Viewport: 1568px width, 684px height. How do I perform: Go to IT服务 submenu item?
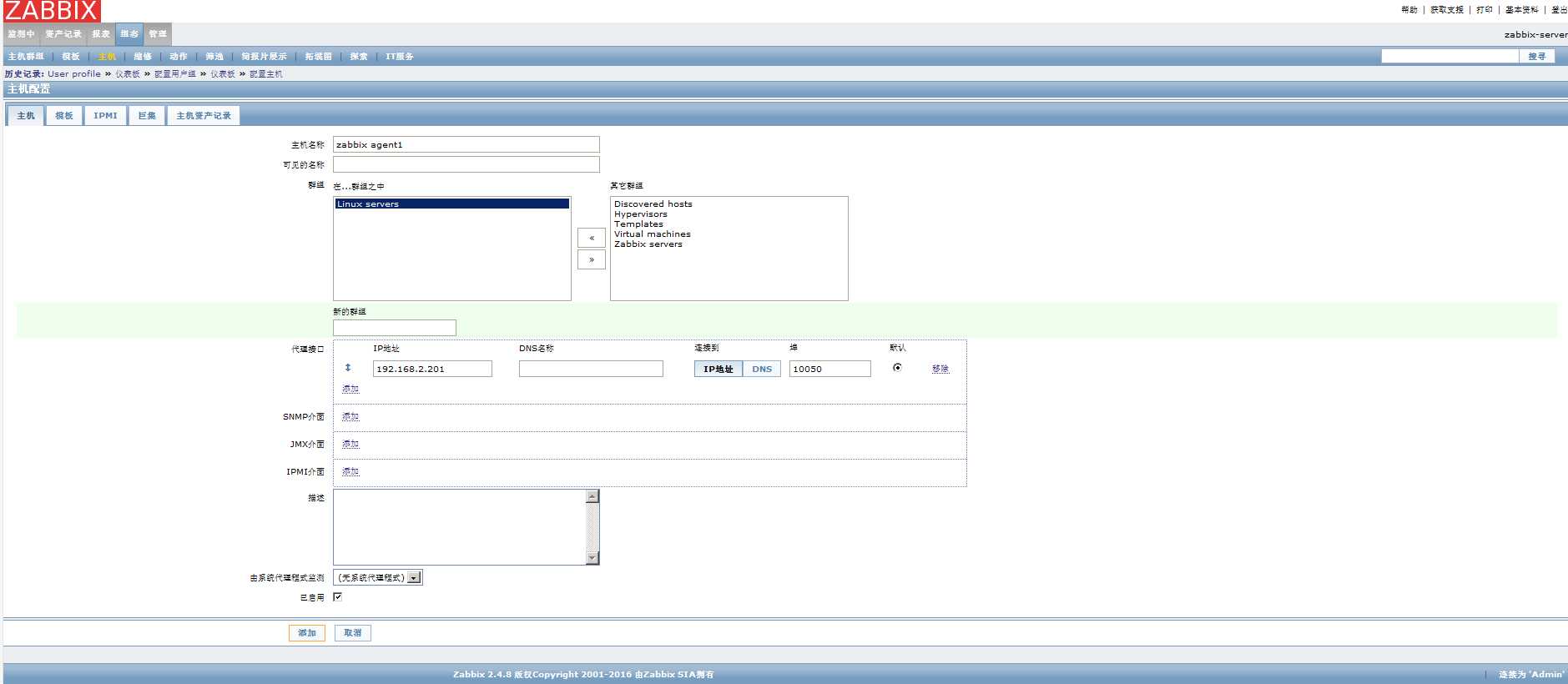point(400,57)
